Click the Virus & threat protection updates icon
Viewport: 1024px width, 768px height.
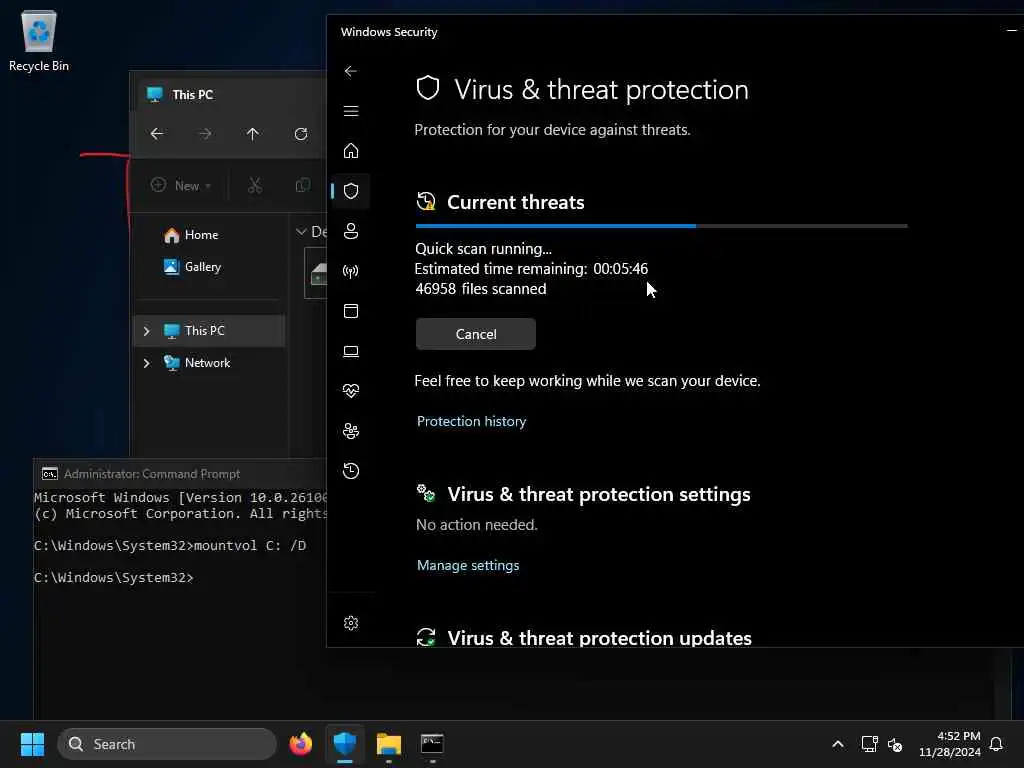pyautogui.click(x=426, y=637)
